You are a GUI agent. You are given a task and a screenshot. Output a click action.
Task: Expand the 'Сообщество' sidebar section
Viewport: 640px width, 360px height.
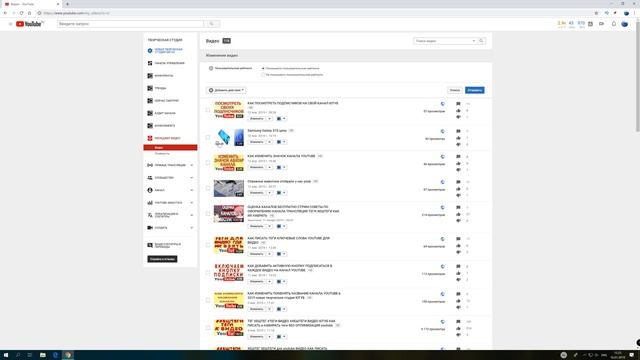pos(192,178)
